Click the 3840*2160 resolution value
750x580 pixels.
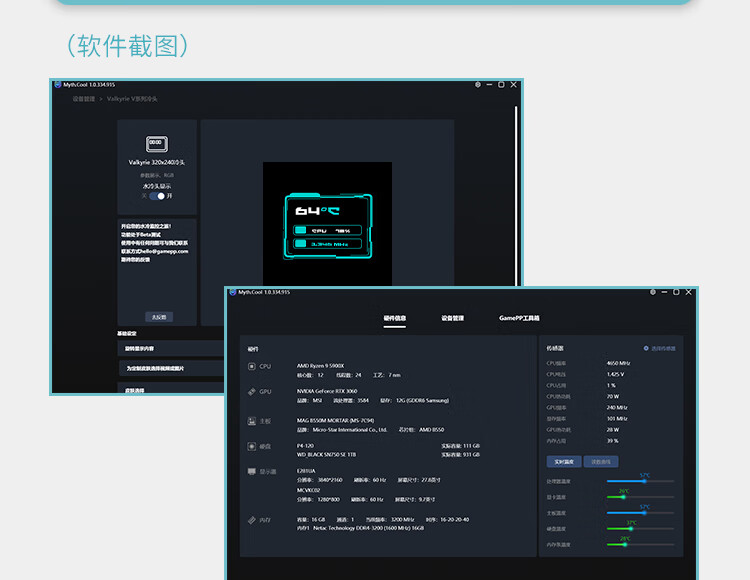pyautogui.click(x=330, y=480)
